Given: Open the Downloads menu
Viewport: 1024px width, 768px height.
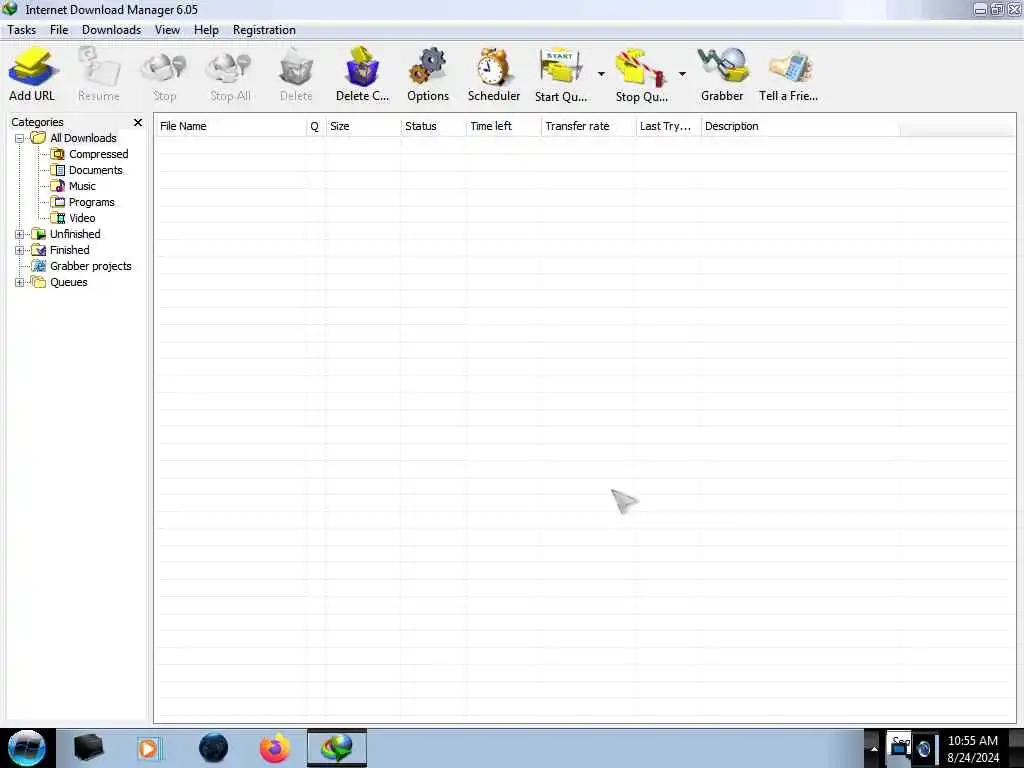Looking at the screenshot, I should (x=112, y=30).
